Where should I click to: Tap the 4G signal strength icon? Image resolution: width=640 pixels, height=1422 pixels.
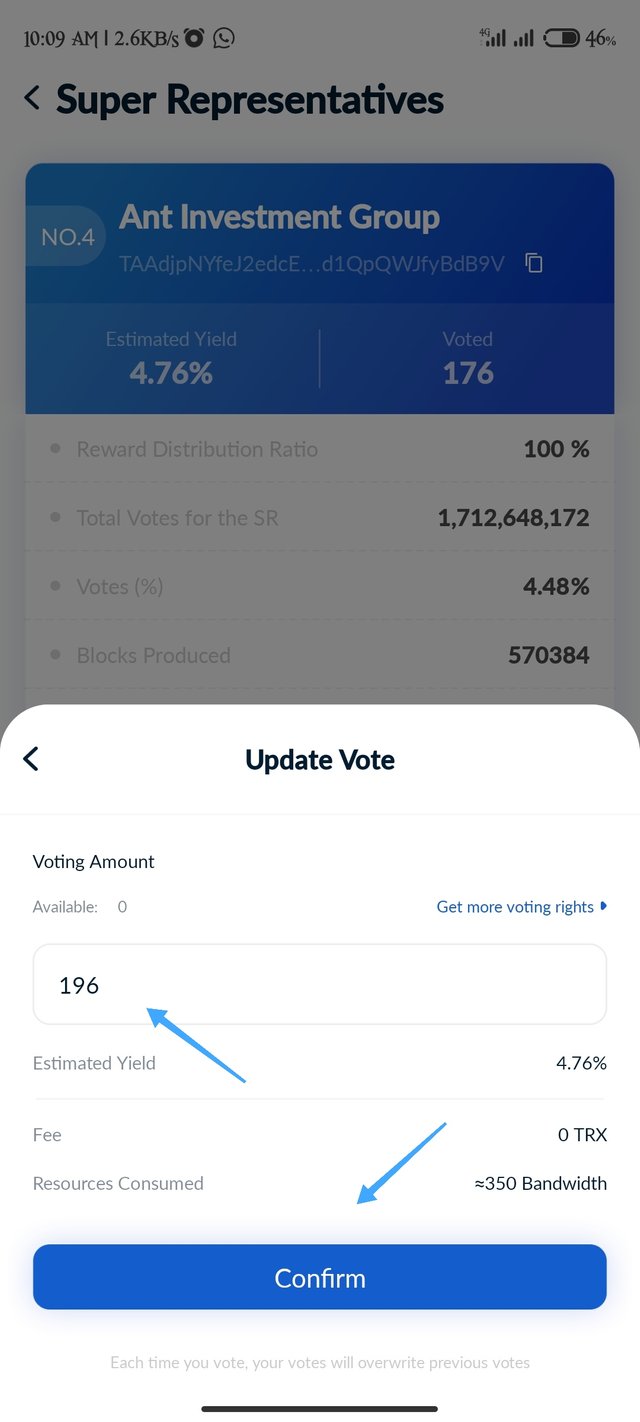pyautogui.click(x=492, y=38)
